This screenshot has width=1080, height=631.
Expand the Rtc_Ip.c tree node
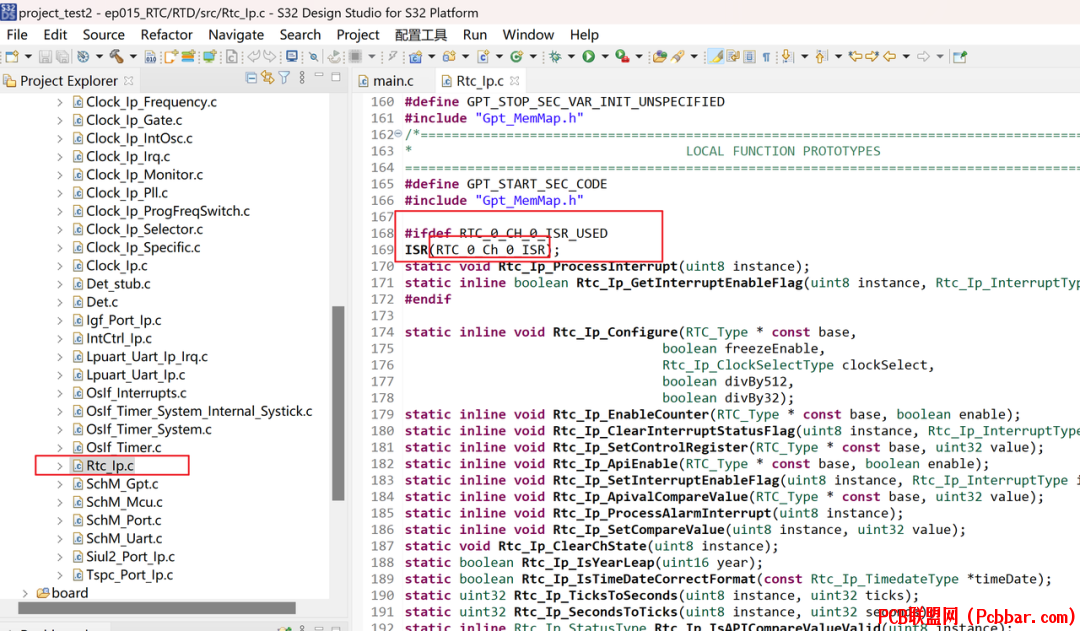[x=60, y=466]
